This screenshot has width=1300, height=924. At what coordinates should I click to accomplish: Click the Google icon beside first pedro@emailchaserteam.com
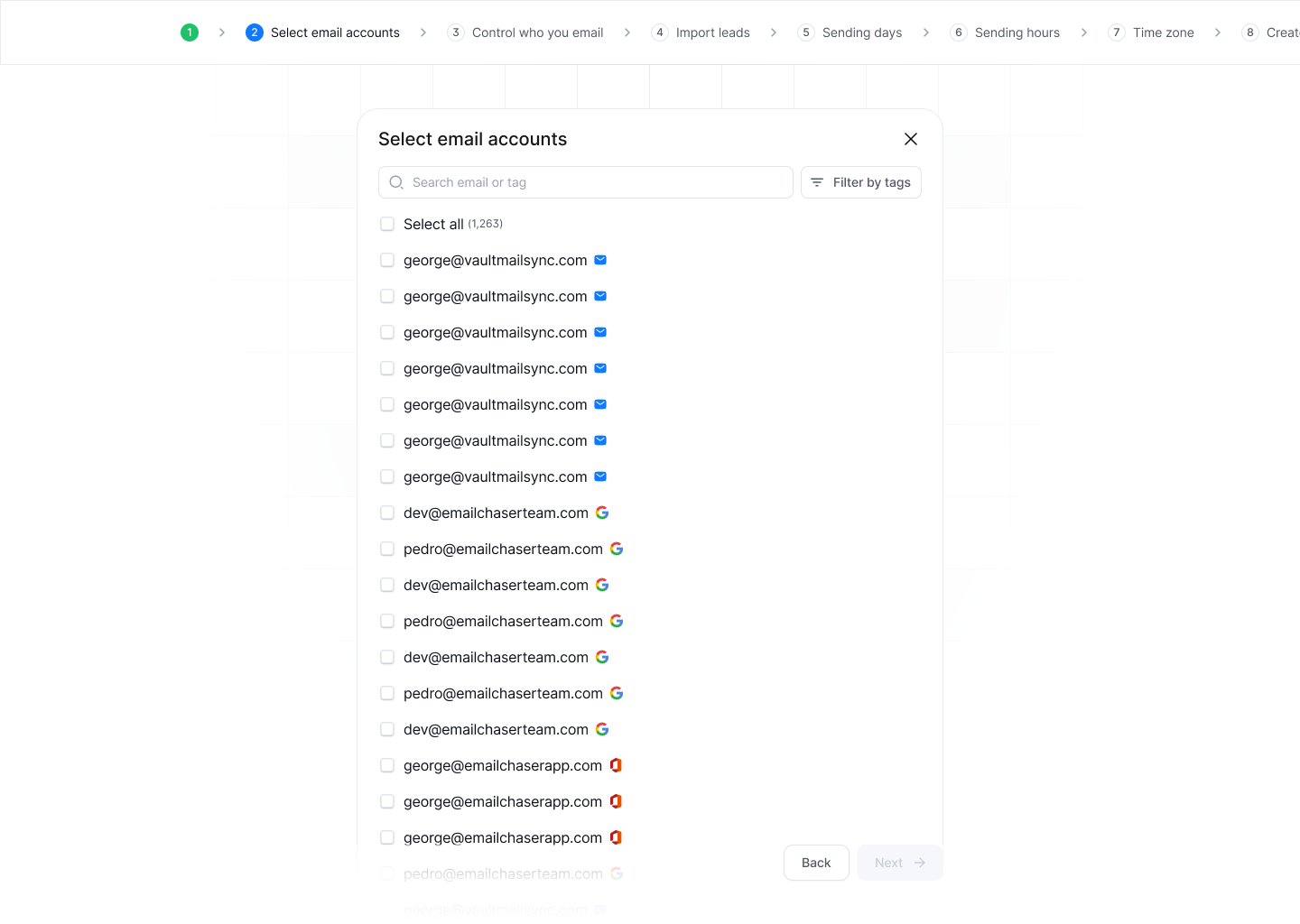617,549
